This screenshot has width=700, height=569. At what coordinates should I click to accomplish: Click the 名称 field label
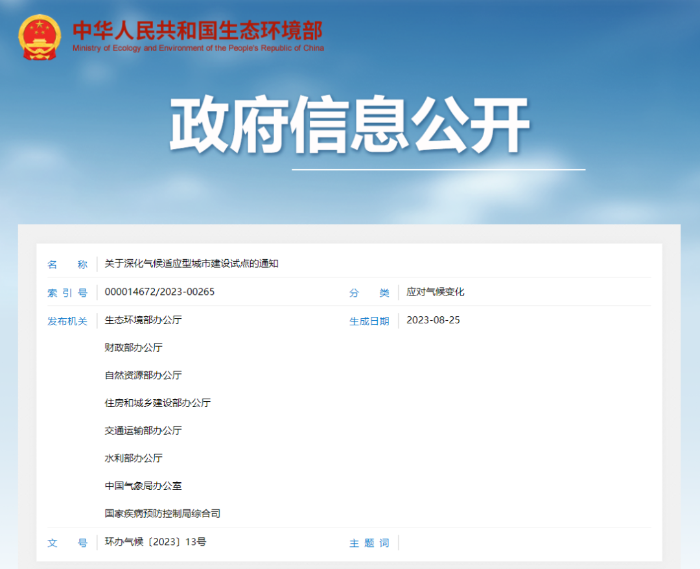[x=67, y=264]
